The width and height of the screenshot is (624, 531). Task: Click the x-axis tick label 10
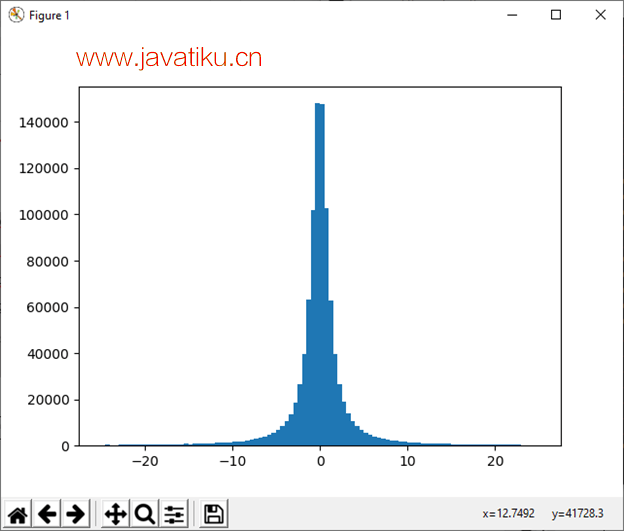tap(408, 461)
